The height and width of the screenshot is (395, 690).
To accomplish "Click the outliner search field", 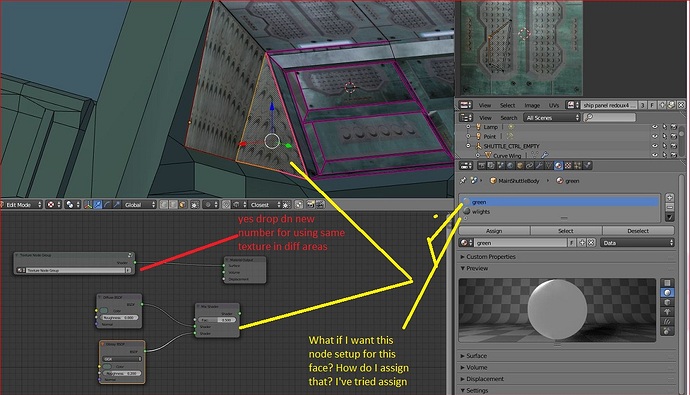I will 609,117.
